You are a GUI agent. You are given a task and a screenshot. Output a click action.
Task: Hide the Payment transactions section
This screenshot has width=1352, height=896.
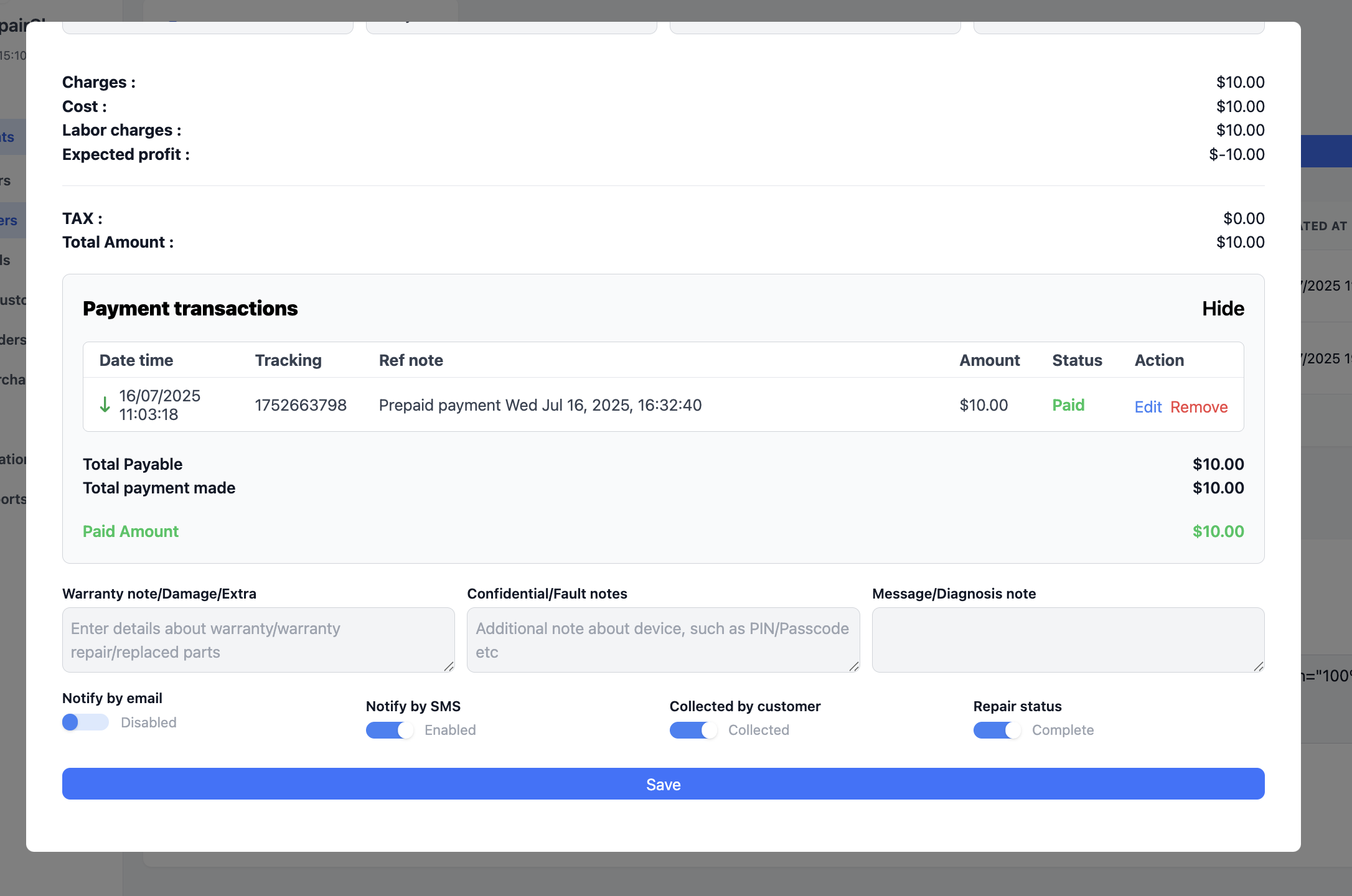pos(1223,309)
